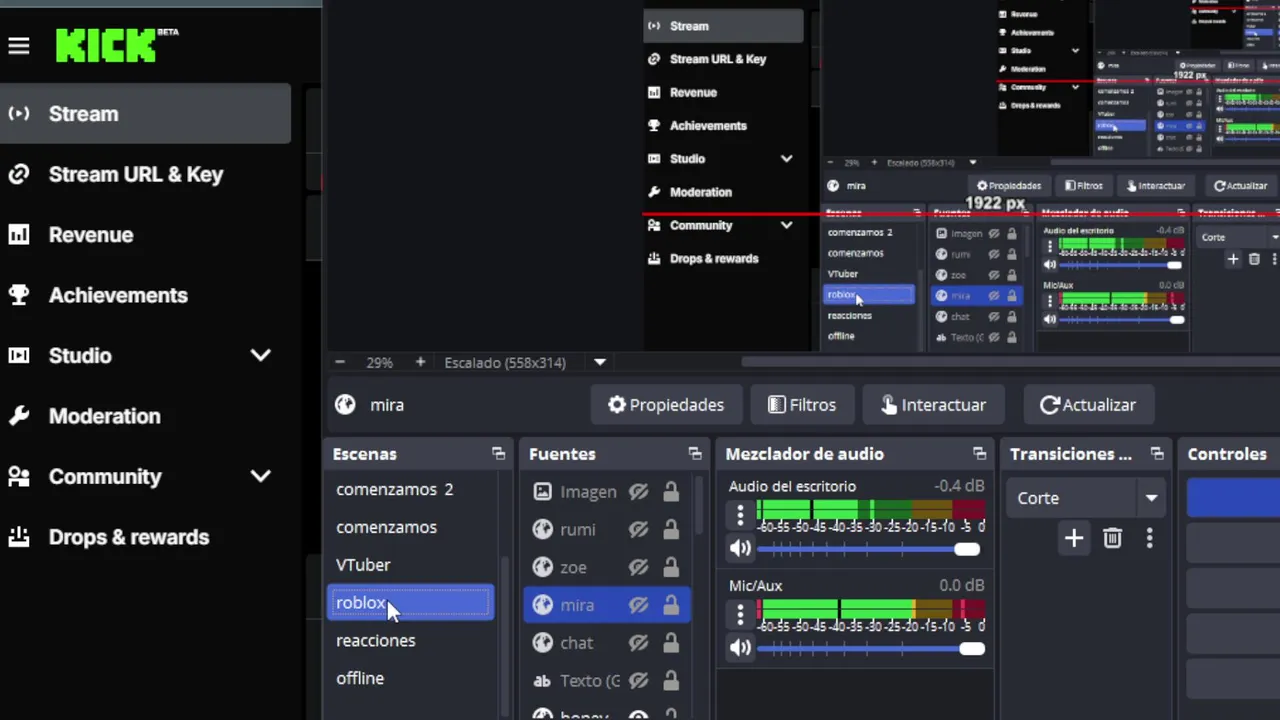Click the blue button under Controles
Image resolution: width=1280 pixels, height=720 pixels.
pyautogui.click(x=1233, y=498)
